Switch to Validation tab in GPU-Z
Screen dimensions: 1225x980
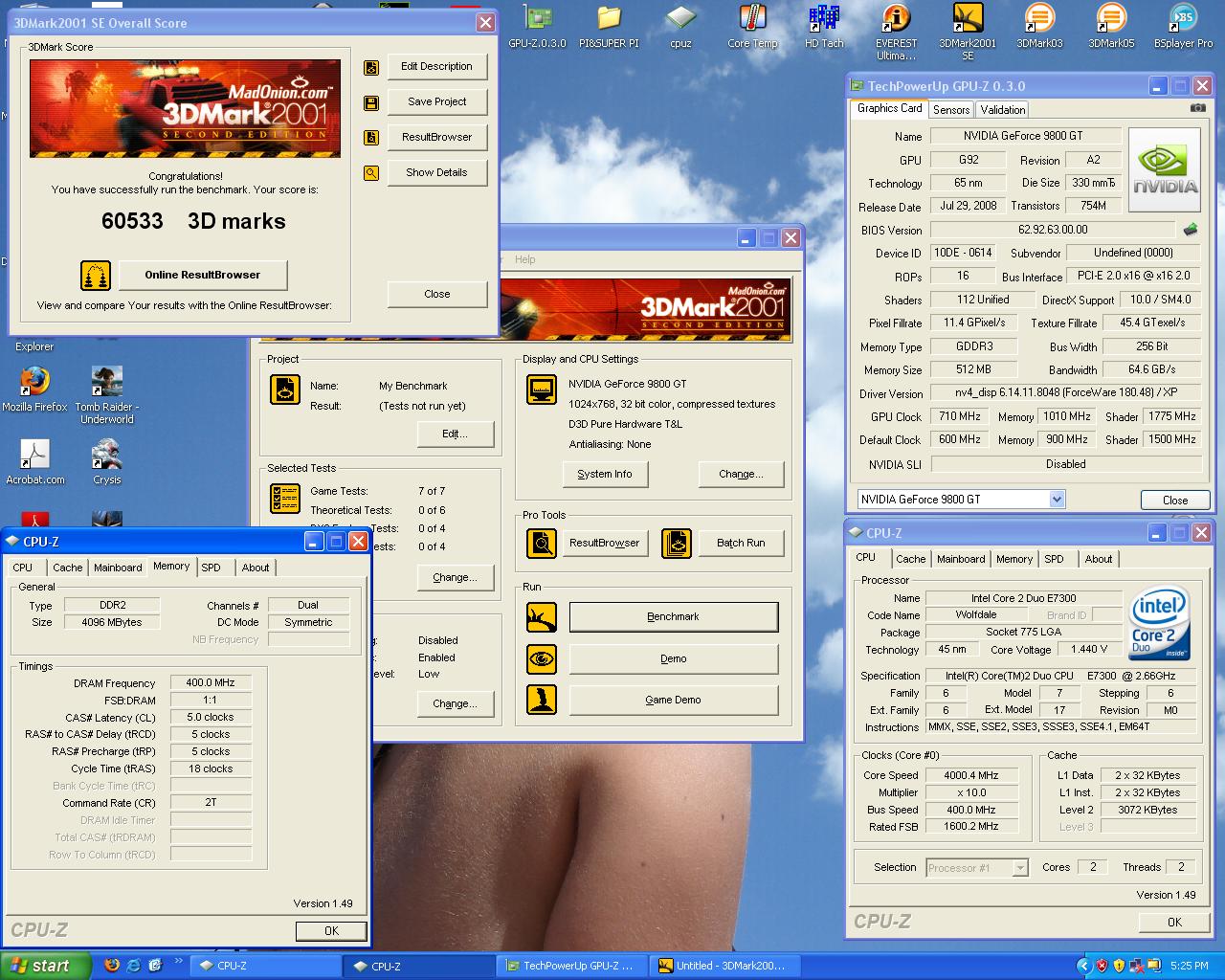click(x=1003, y=110)
